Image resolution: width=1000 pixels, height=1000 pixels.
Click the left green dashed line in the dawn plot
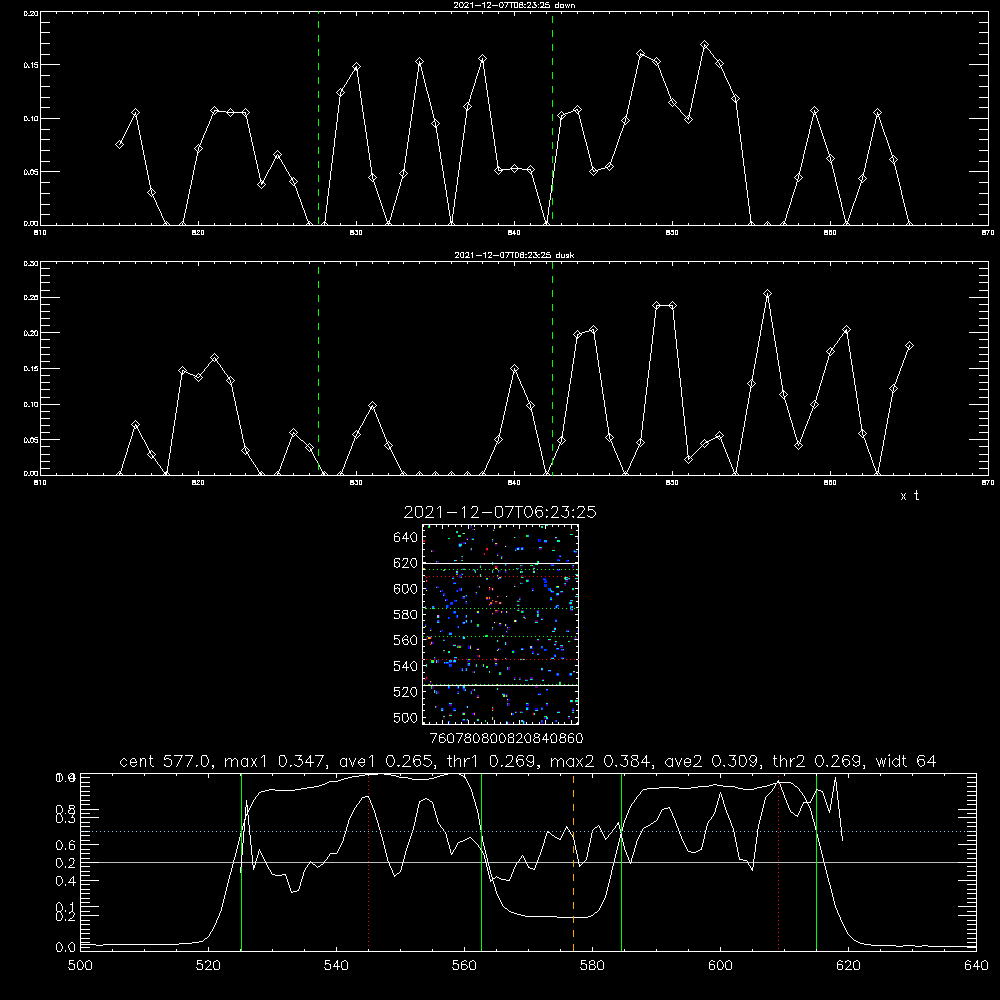(318, 119)
